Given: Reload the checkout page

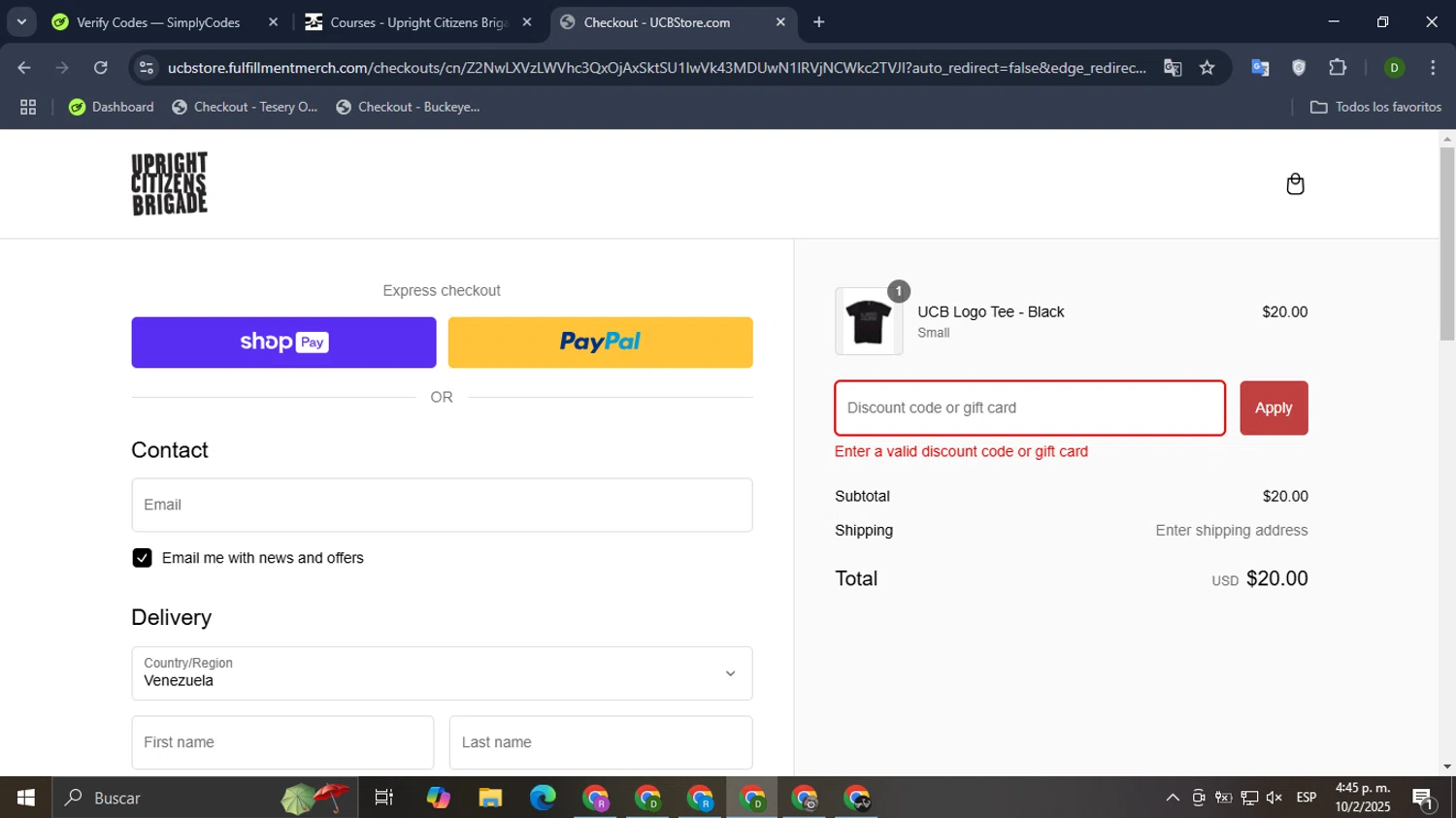Looking at the screenshot, I should point(101,68).
